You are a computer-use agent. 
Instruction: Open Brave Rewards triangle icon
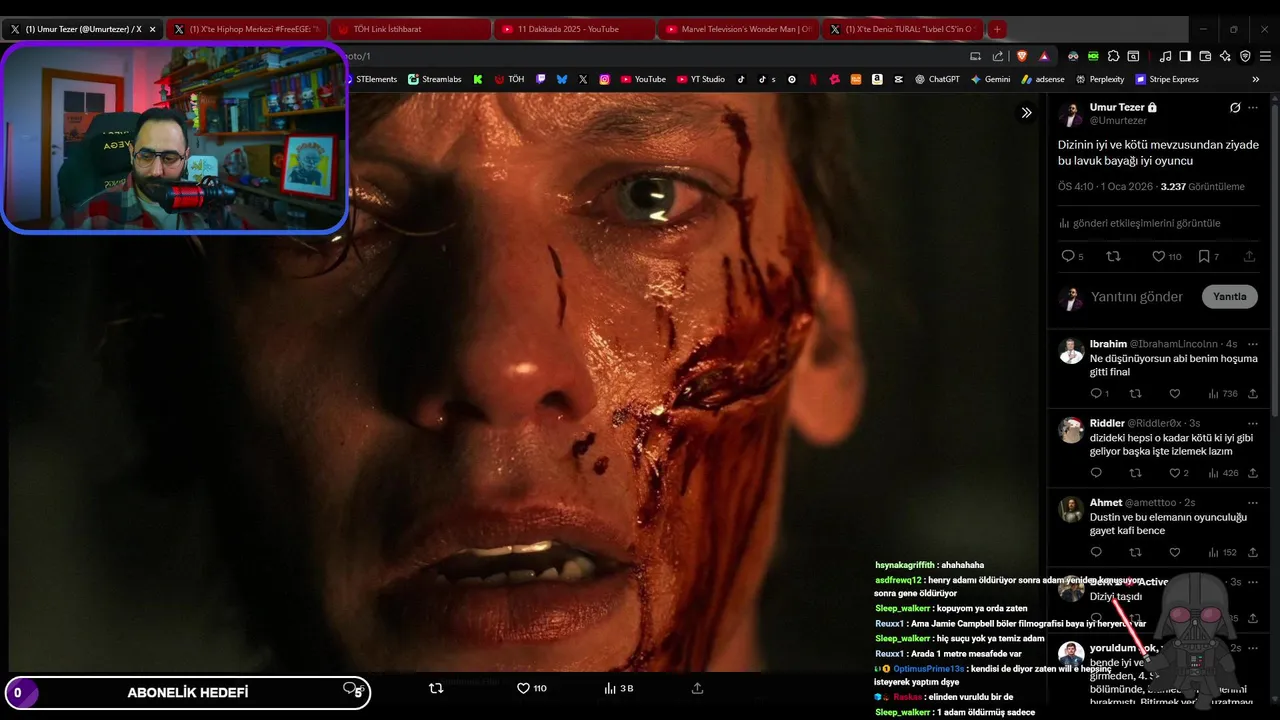click(x=1044, y=56)
